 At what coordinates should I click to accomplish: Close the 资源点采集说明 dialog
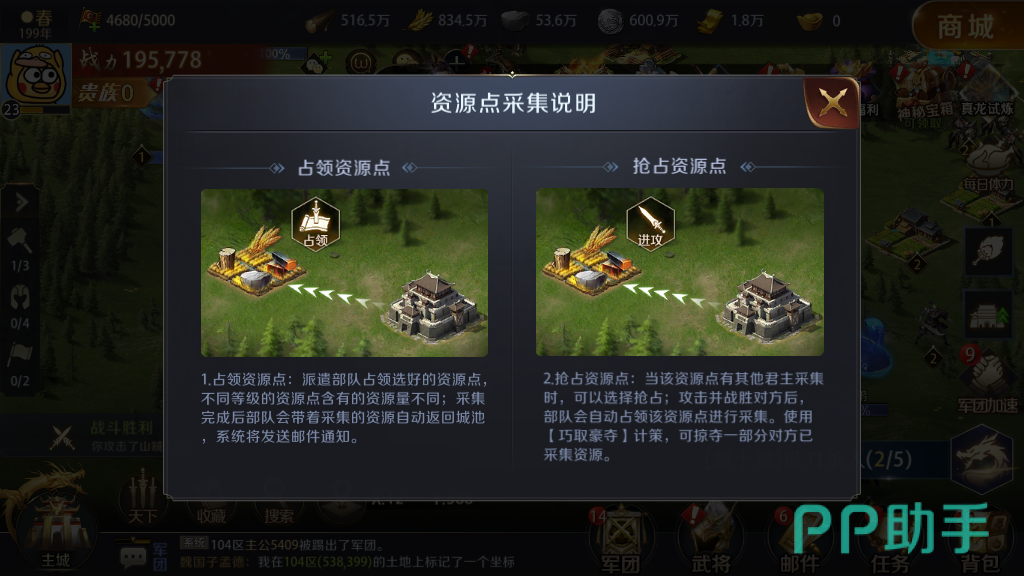833,102
